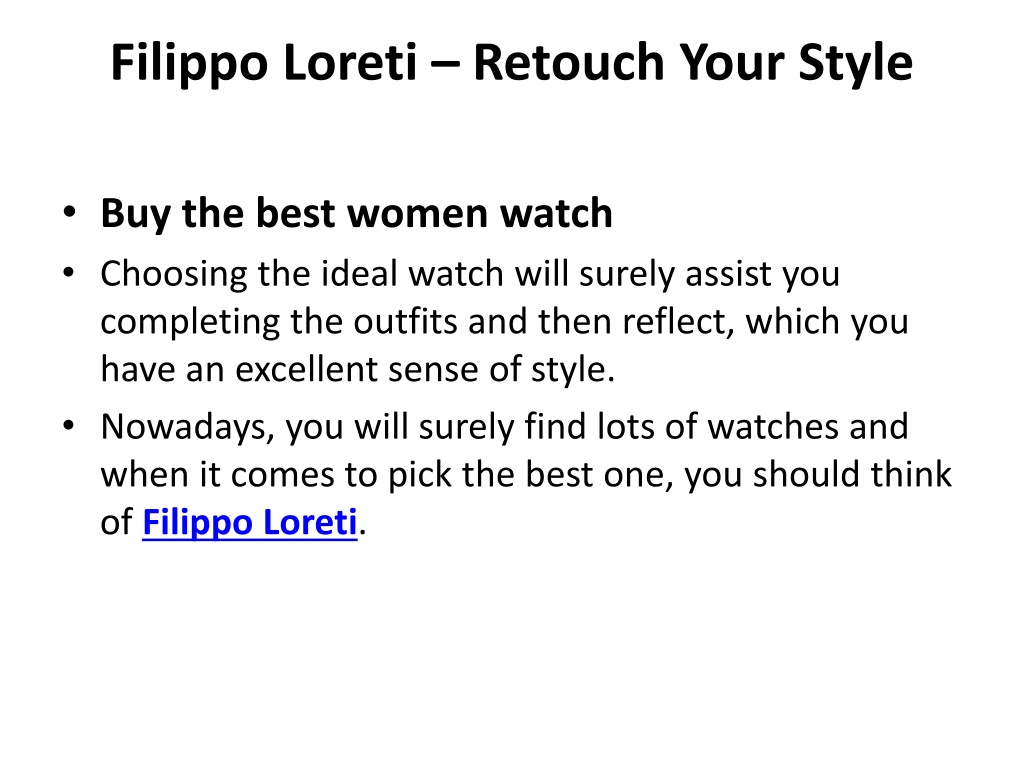The width and height of the screenshot is (1024, 768).
Task: Click the word 'Choosing' in the second bullet
Action: coord(174,274)
